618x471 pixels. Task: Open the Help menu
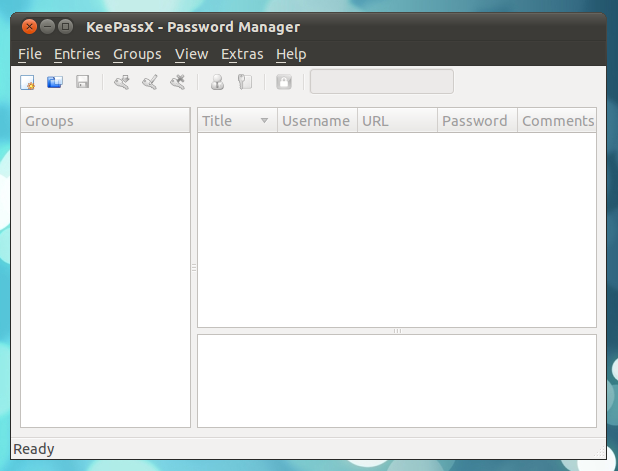(x=291, y=54)
